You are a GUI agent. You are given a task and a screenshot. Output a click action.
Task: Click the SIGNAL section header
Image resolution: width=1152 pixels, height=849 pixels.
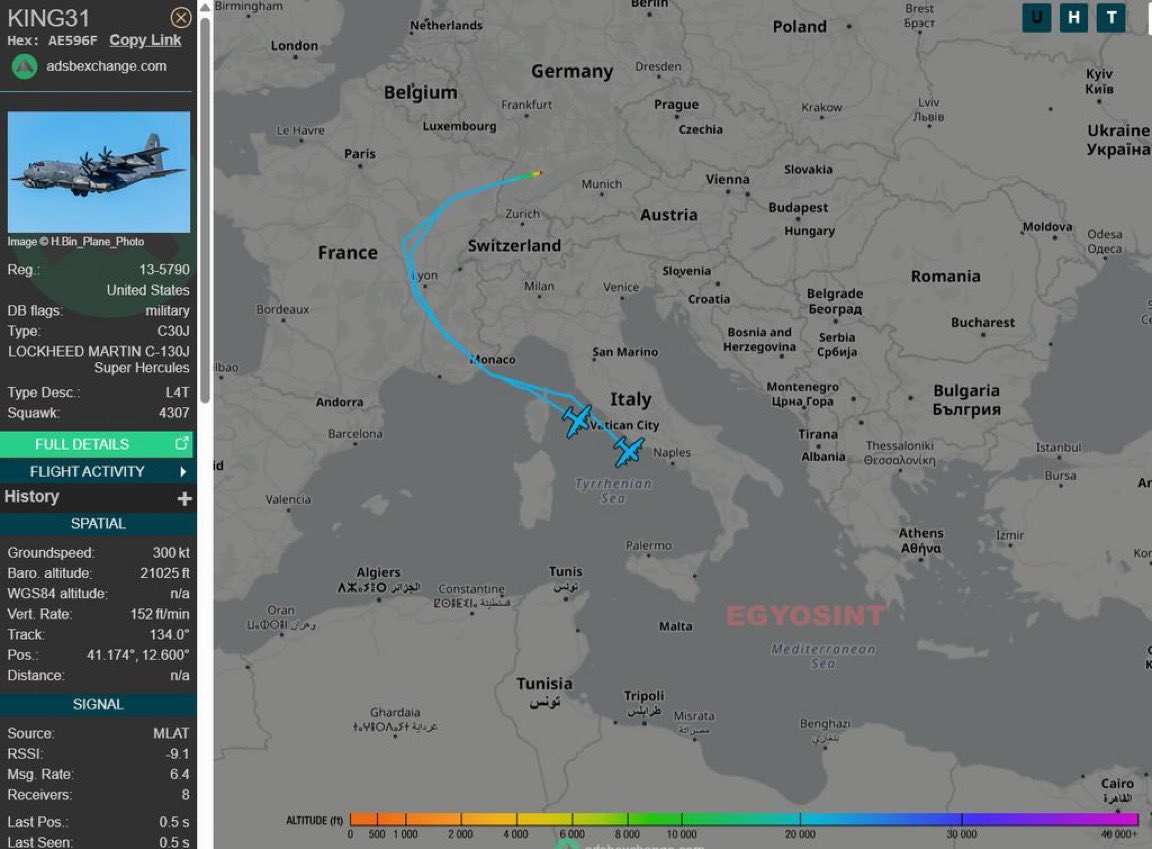pos(98,704)
